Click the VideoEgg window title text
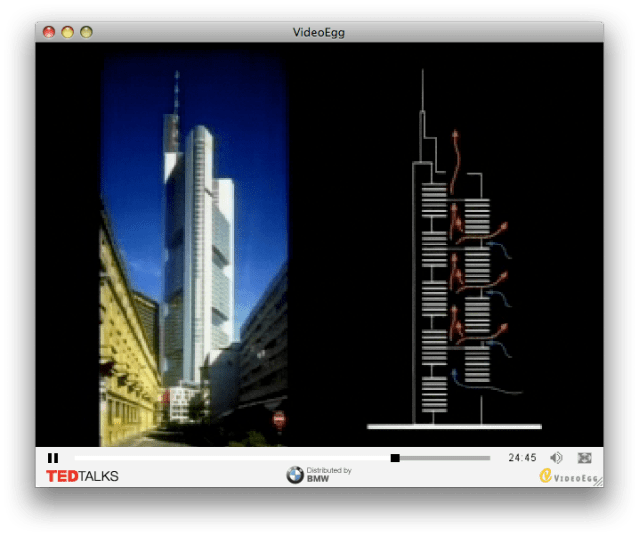This screenshot has height=536, width=639. click(x=320, y=32)
